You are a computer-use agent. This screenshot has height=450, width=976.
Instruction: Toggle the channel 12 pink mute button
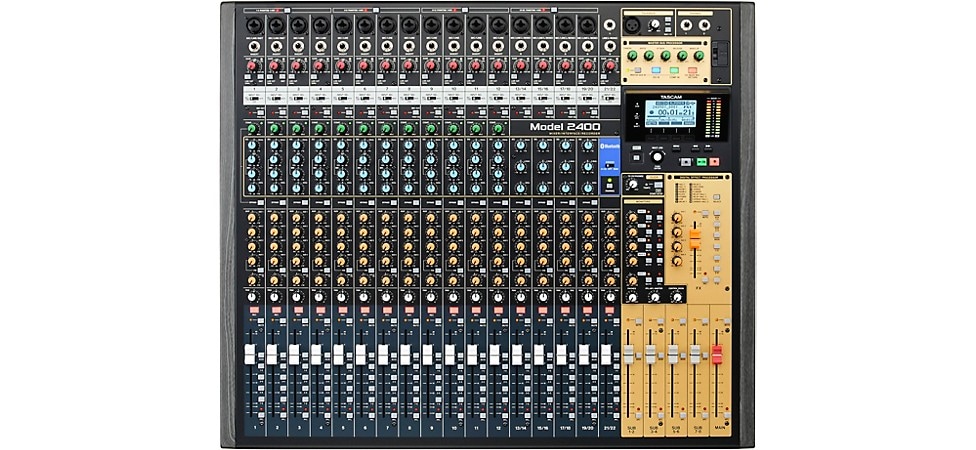point(498,310)
